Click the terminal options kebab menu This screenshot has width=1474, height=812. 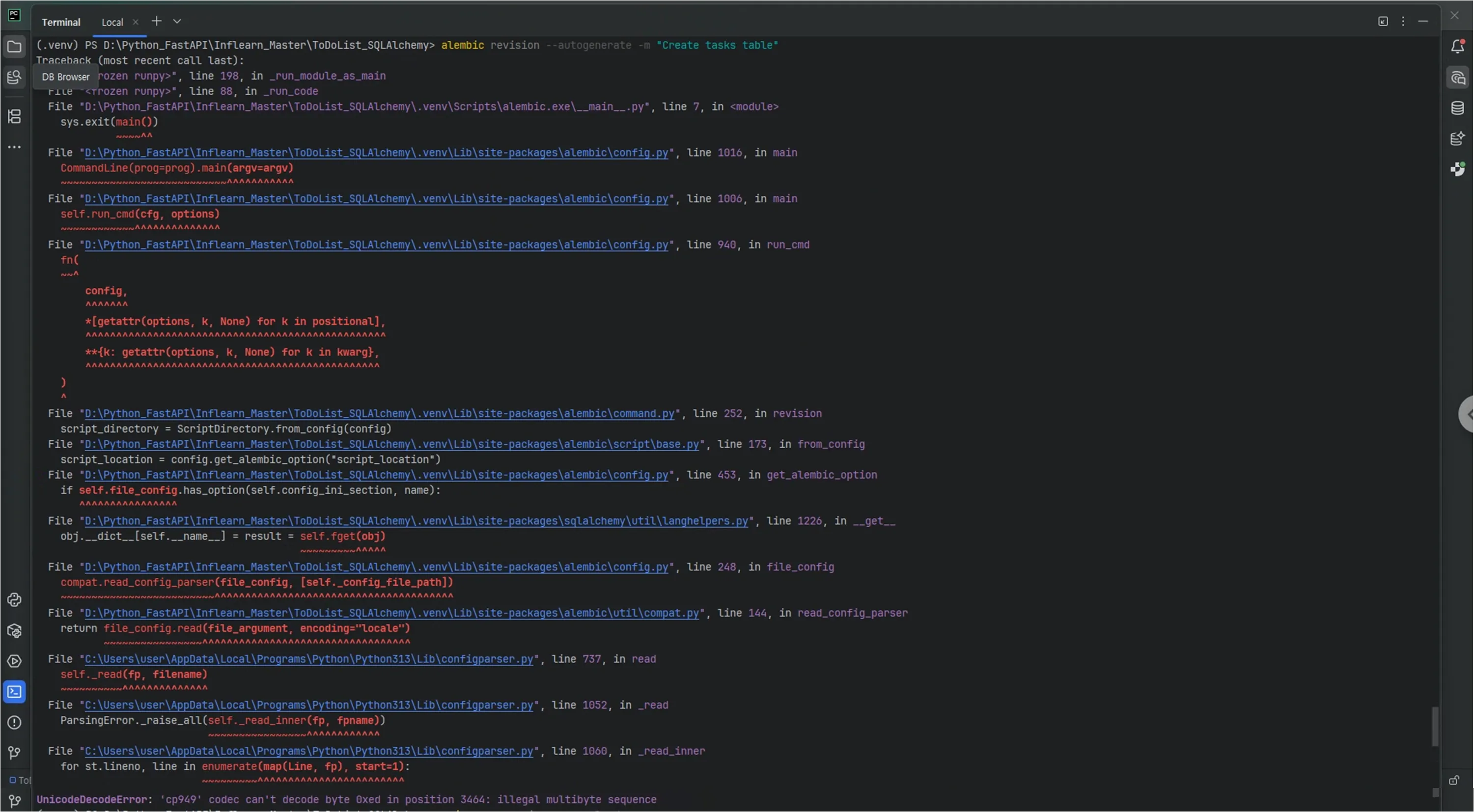click(x=1403, y=22)
